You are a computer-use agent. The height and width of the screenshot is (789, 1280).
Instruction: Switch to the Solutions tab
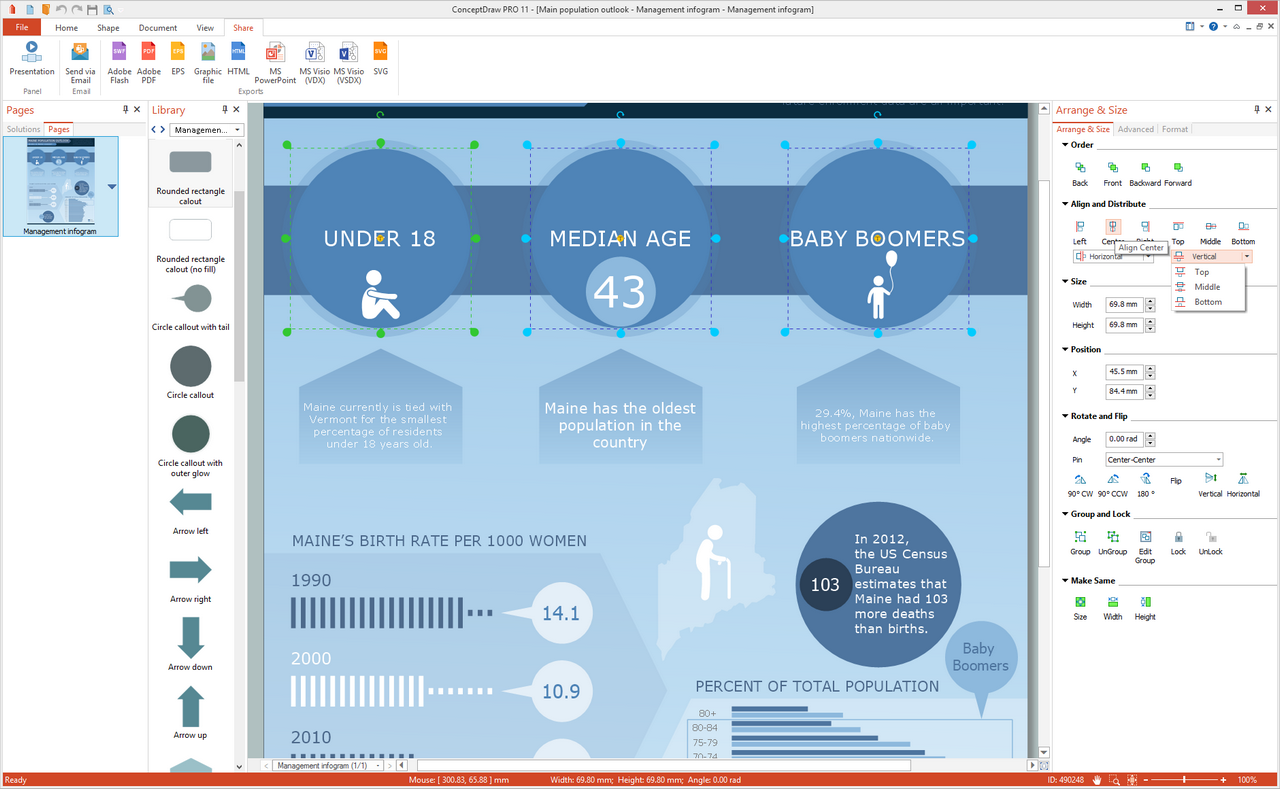click(x=23, y=129)
